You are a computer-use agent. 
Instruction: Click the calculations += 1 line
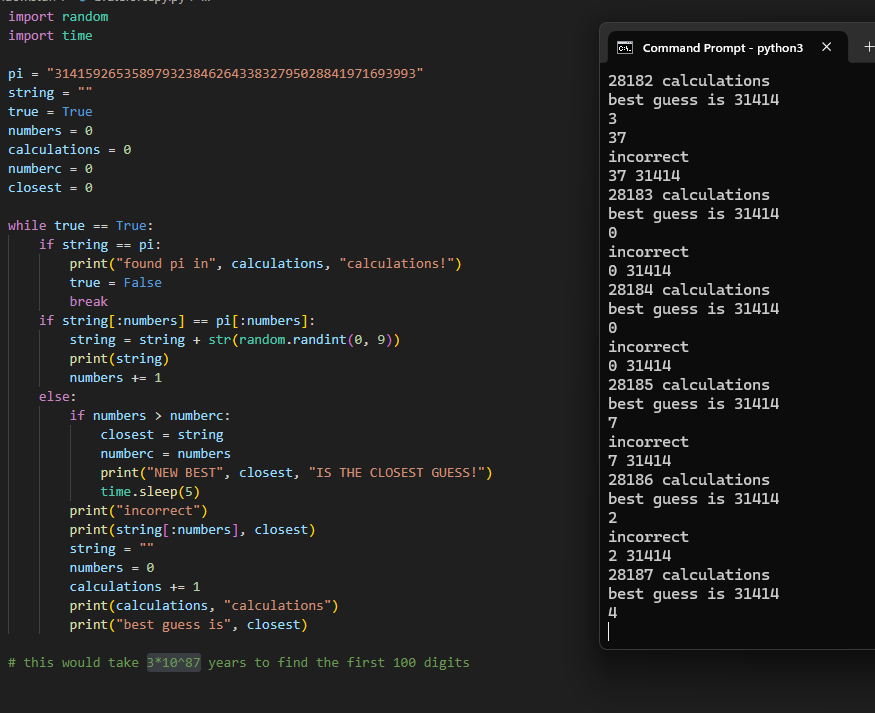click(x=136, y=586)
